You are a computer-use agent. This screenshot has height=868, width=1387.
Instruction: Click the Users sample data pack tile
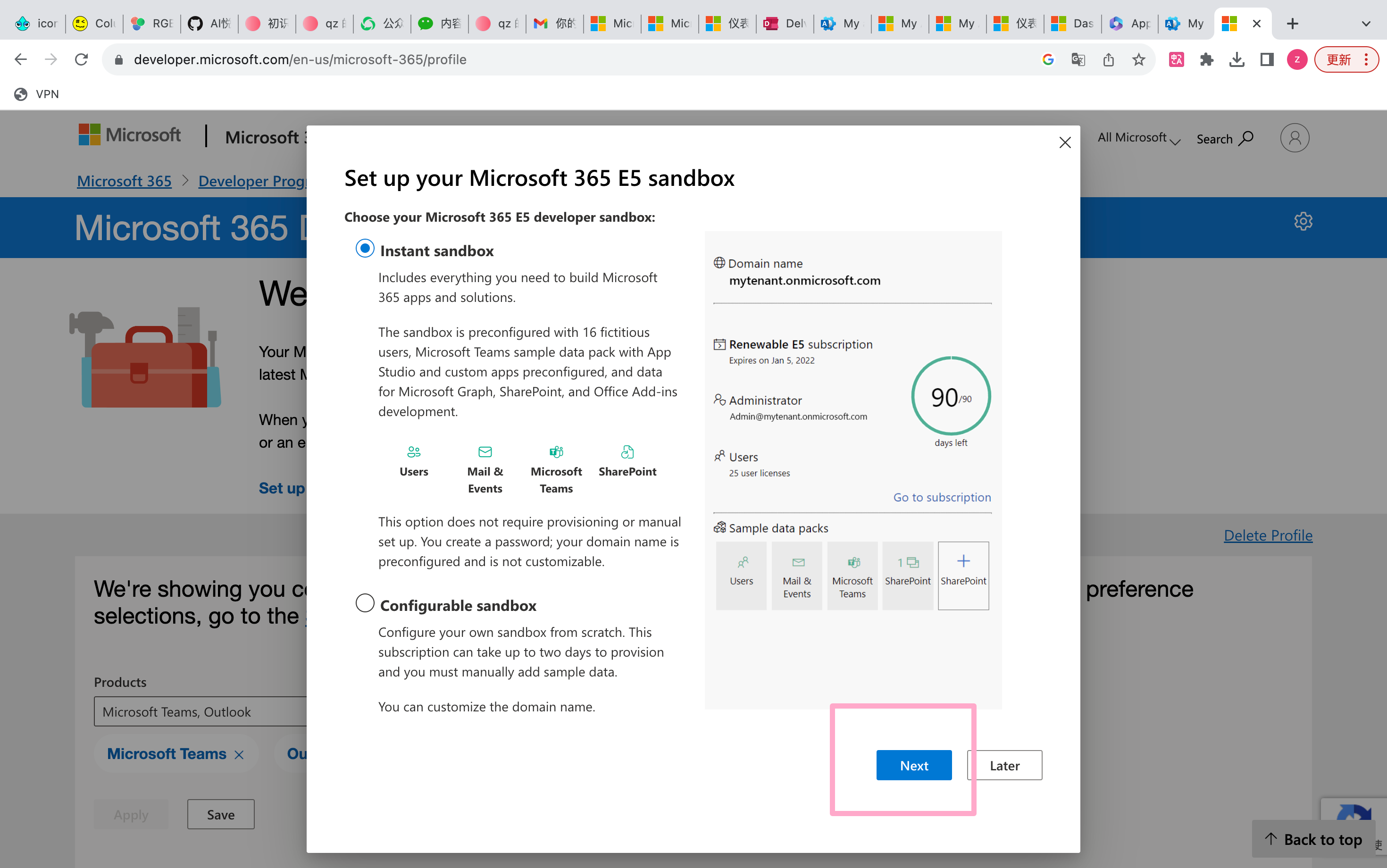pyautogui.click(x=741, y=575)
